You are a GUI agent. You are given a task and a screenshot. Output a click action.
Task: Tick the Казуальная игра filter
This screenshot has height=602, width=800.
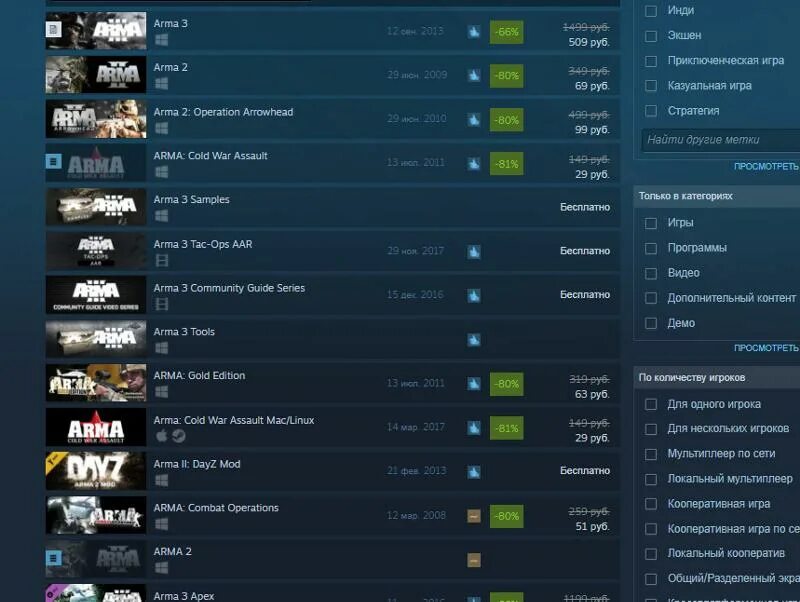pyautogui.click(x=651, y=86)
